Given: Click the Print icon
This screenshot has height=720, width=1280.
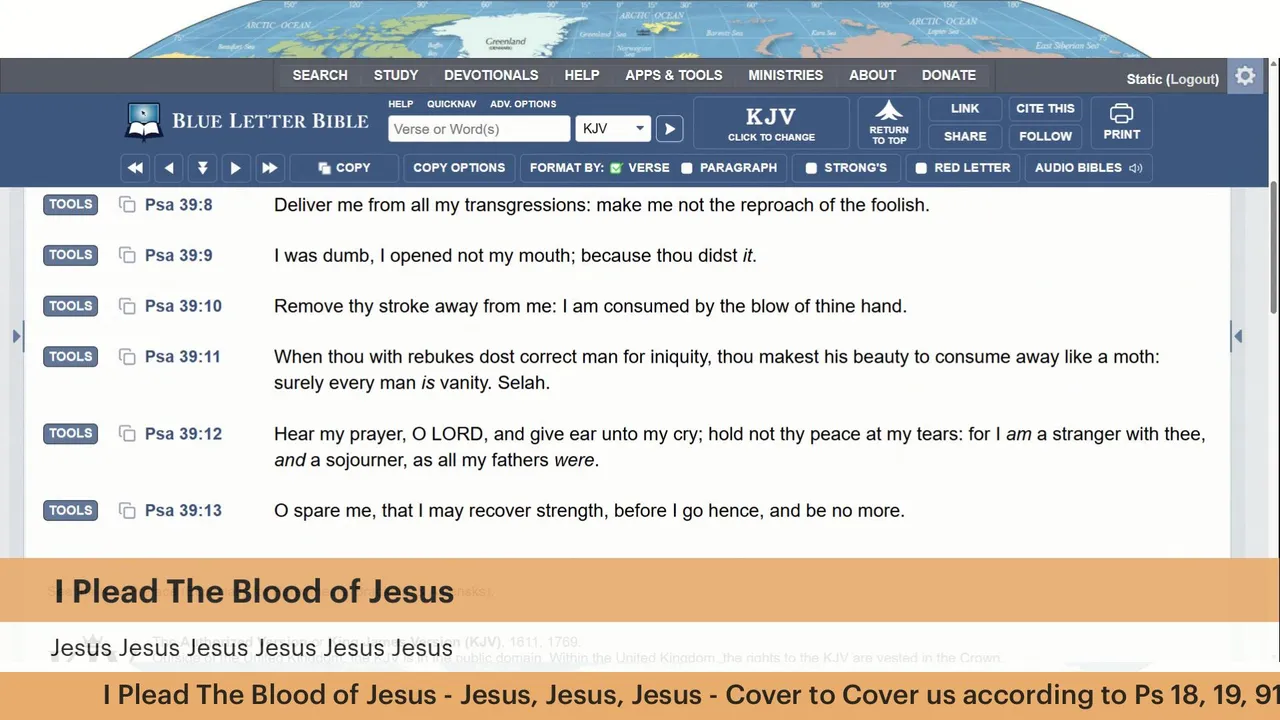Looking at the screenshot, I should pos(1122,123).
